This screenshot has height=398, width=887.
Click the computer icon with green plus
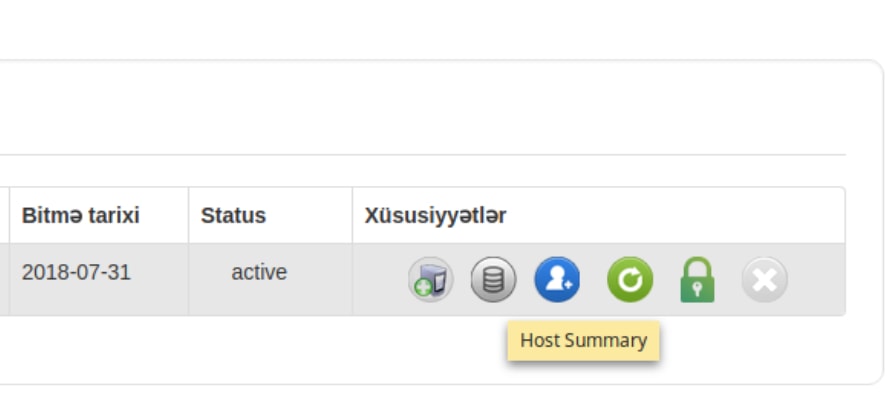pos(430,279)
